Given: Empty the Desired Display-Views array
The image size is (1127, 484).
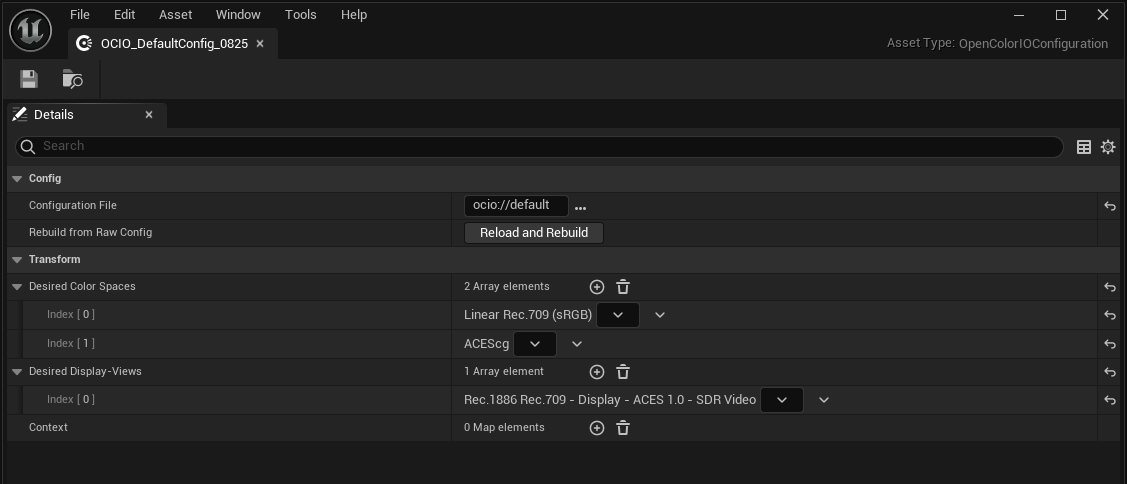Looking at the screenshot, I should pyautogui.click(x=623, y=372).
